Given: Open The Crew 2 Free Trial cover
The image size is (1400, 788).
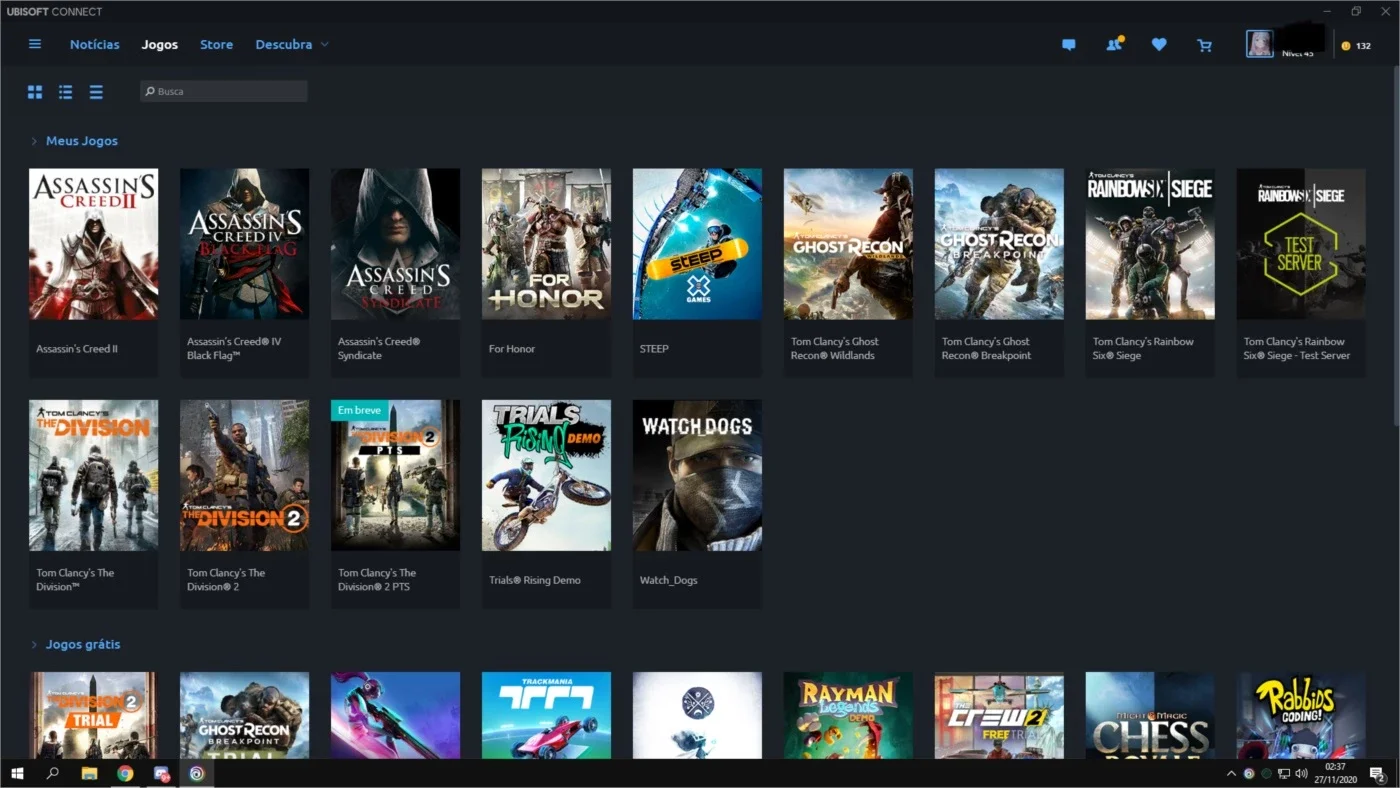Looking at the screenshot, I should coord(1000,715).
